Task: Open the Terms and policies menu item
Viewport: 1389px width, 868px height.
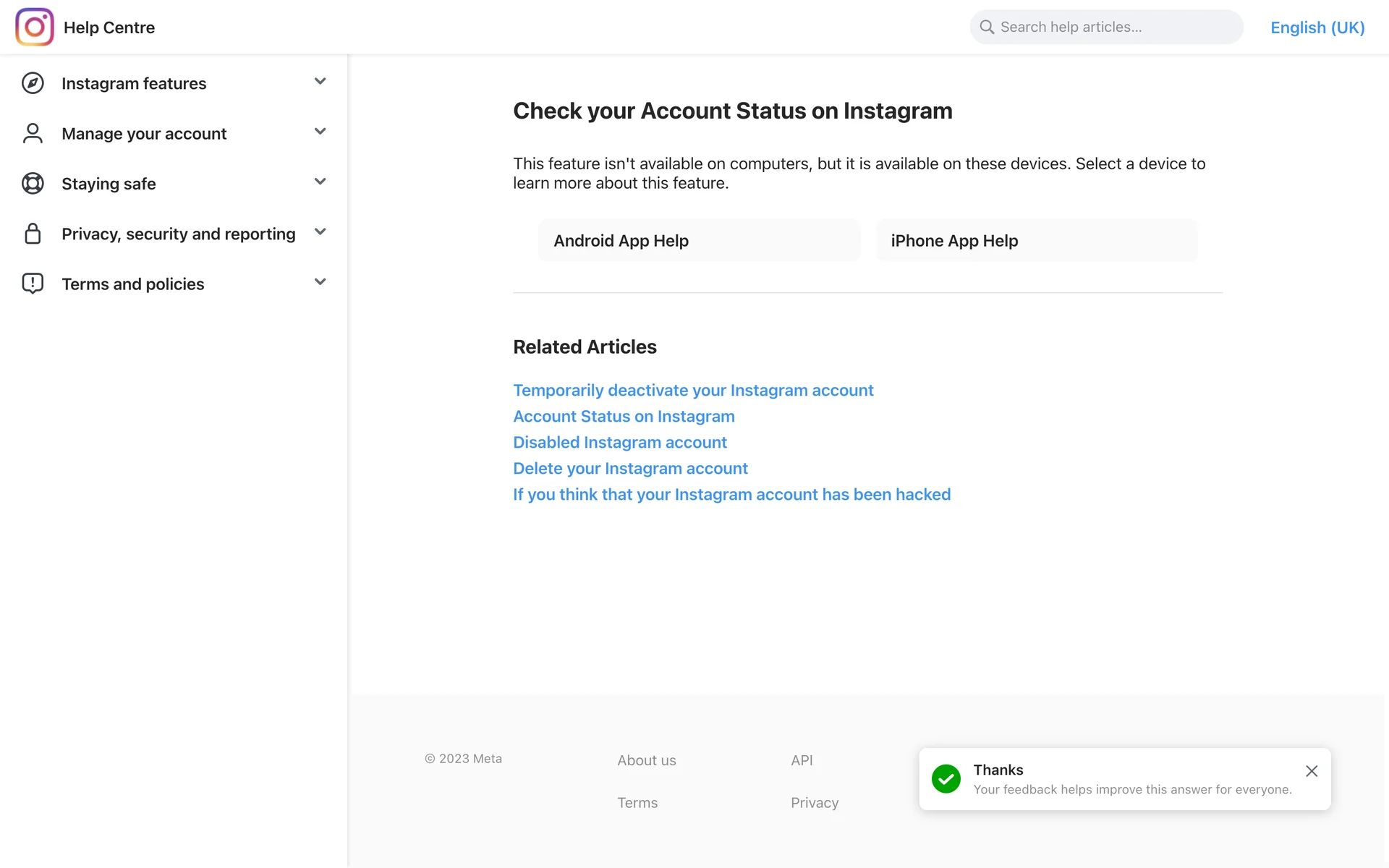Action: (133, 284)
